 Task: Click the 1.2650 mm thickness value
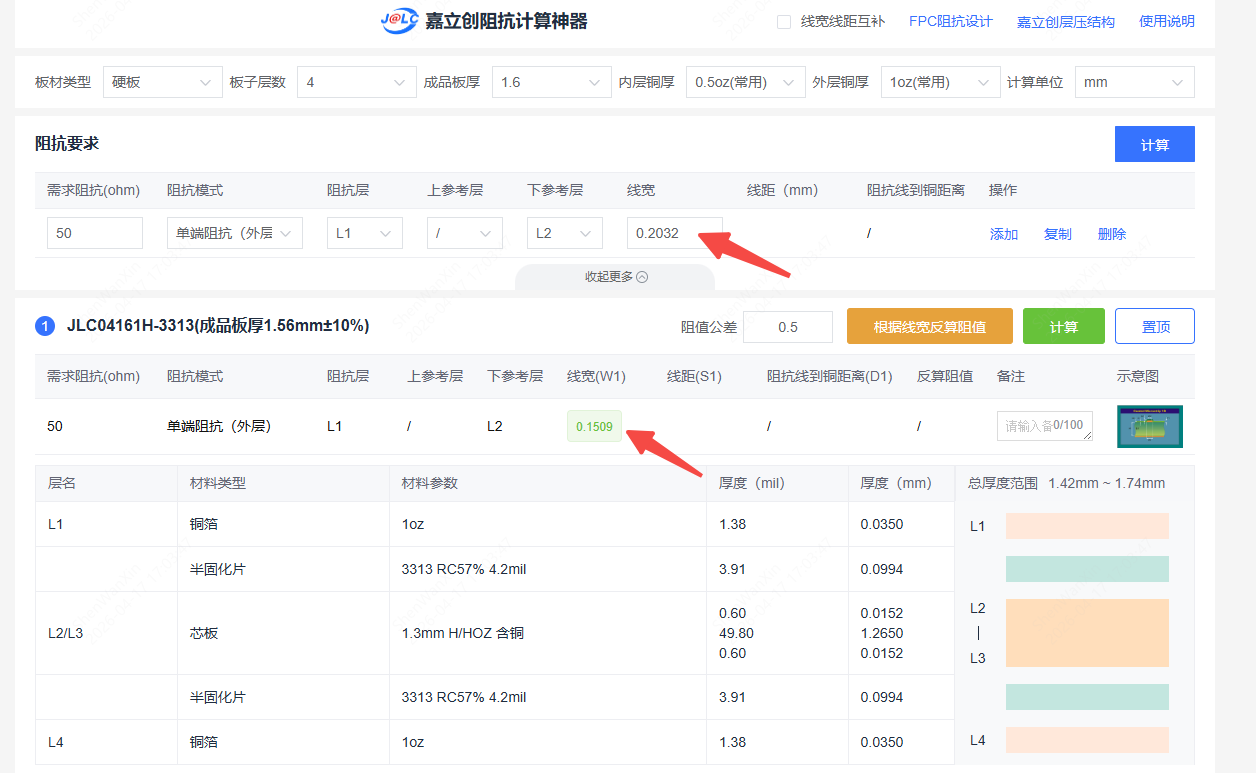pos(882,633)
